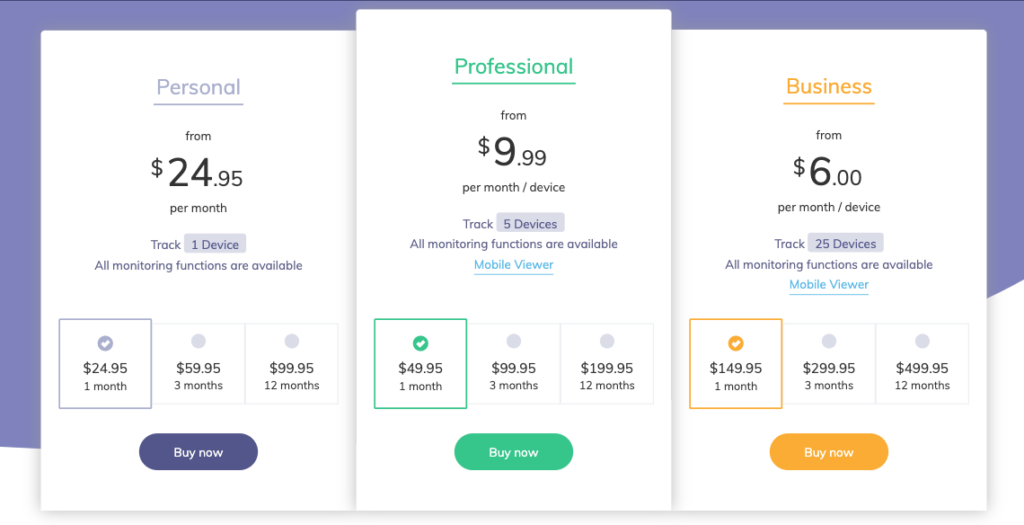Click the 5 Devices badge

tap(530, 223)
